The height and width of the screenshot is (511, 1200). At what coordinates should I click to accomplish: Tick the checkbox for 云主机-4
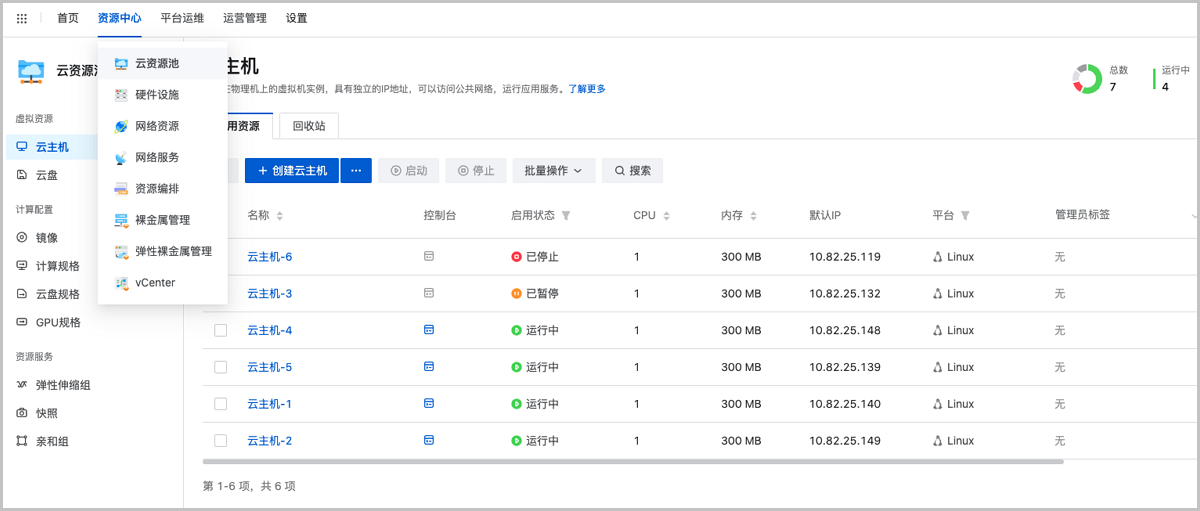coord(221,330)
